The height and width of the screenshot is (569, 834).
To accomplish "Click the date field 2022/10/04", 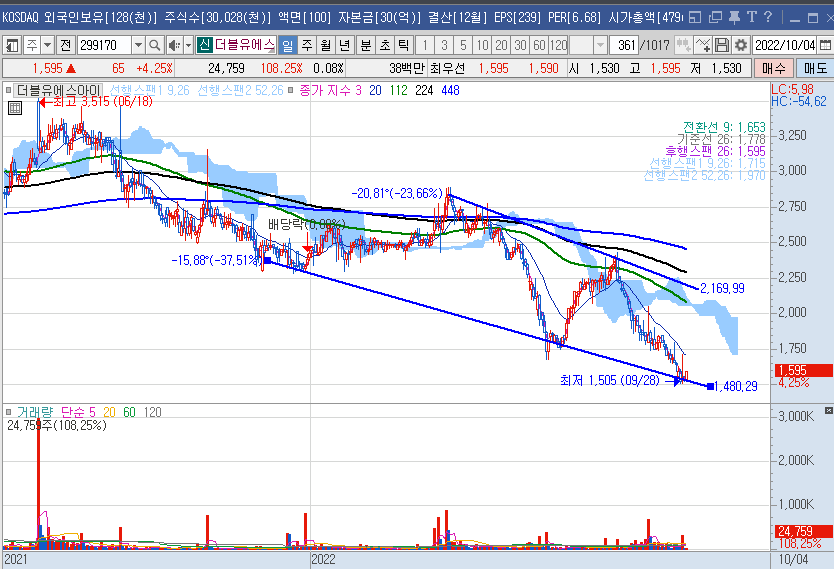I will [785, 45].
